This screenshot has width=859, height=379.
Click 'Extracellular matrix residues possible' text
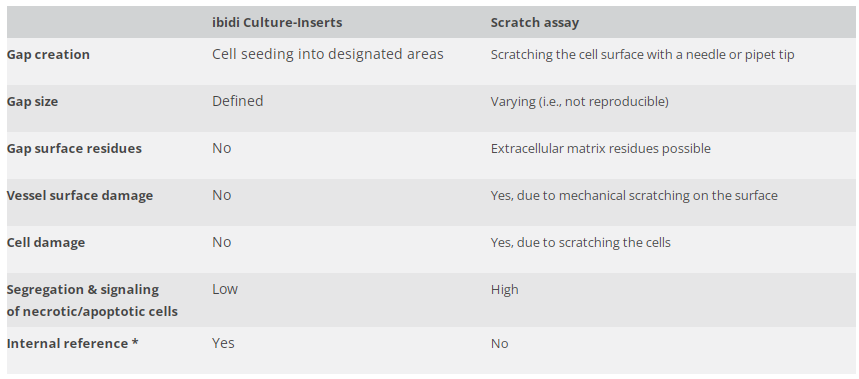[600, 148]
